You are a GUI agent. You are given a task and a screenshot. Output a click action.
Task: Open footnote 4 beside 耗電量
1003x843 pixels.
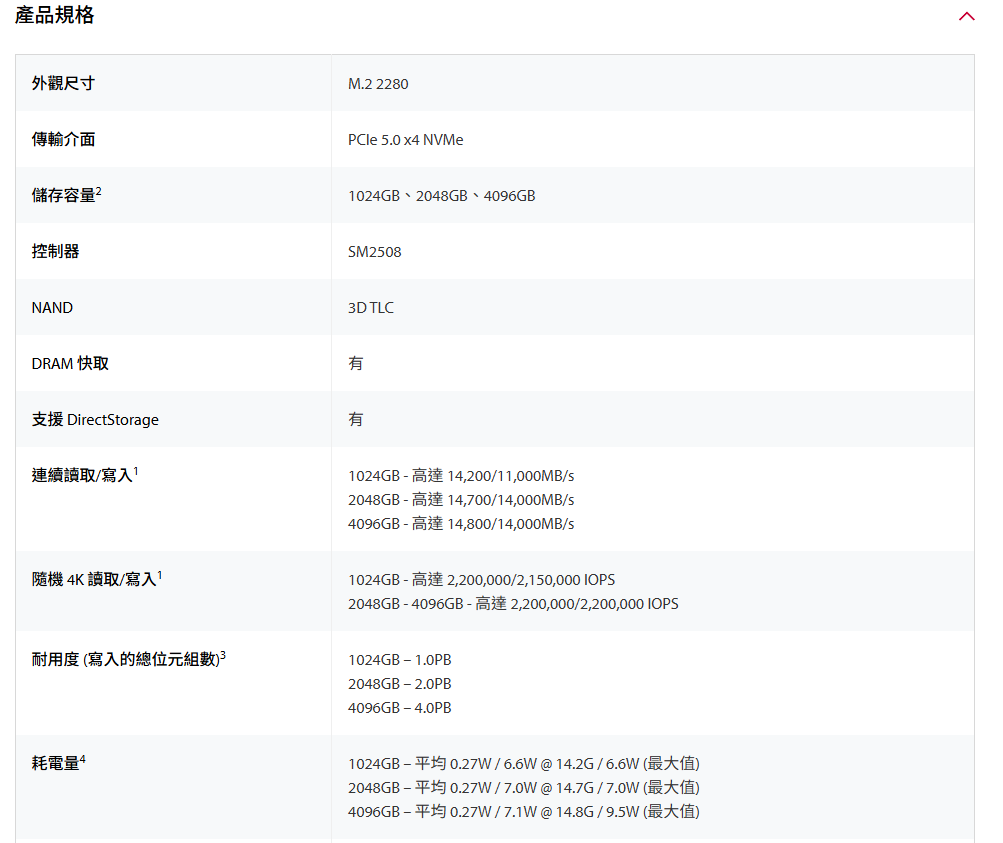tap(83, 758)
